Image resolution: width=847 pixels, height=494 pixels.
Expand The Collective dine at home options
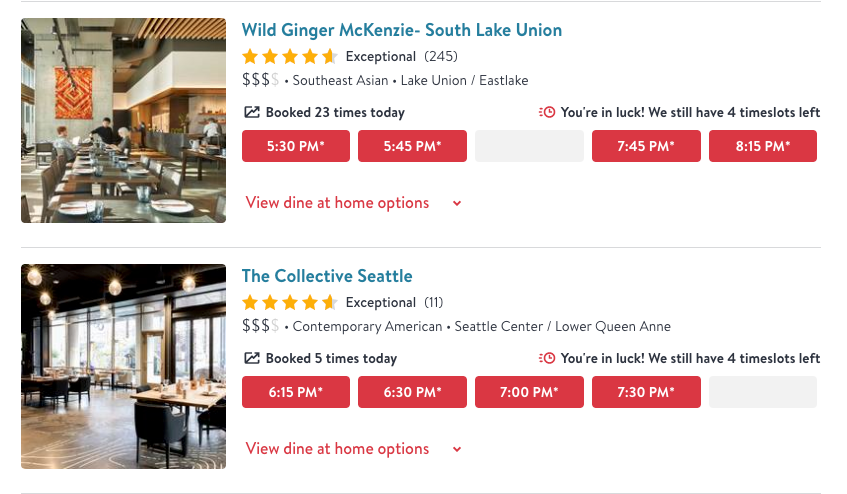tap(354, 449)
